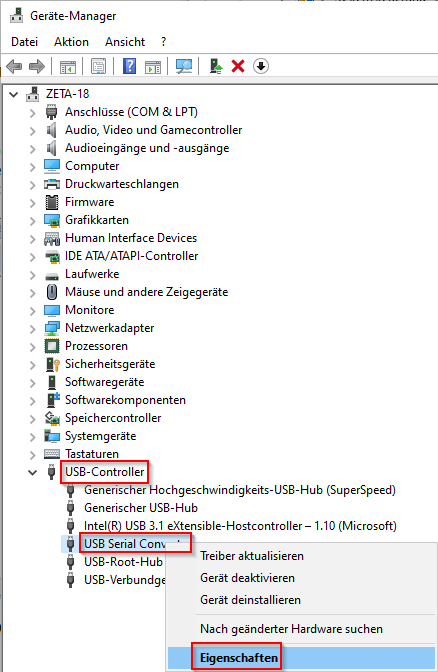438x672 pixels.
Task: Click the Firmware chip icon
Action: [x=52, y=202]
